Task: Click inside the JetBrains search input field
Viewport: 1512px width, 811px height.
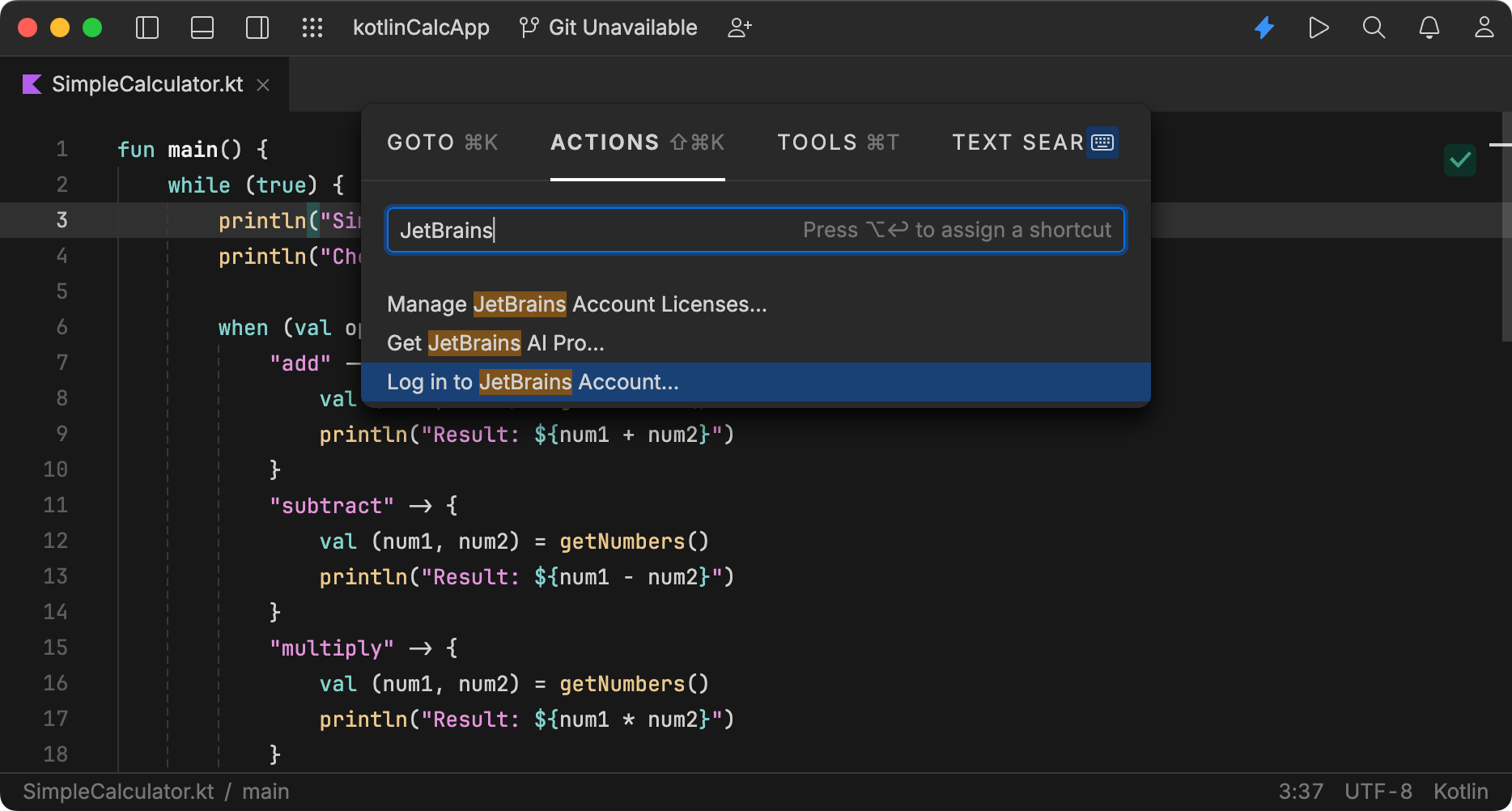Action: (567, 230)
